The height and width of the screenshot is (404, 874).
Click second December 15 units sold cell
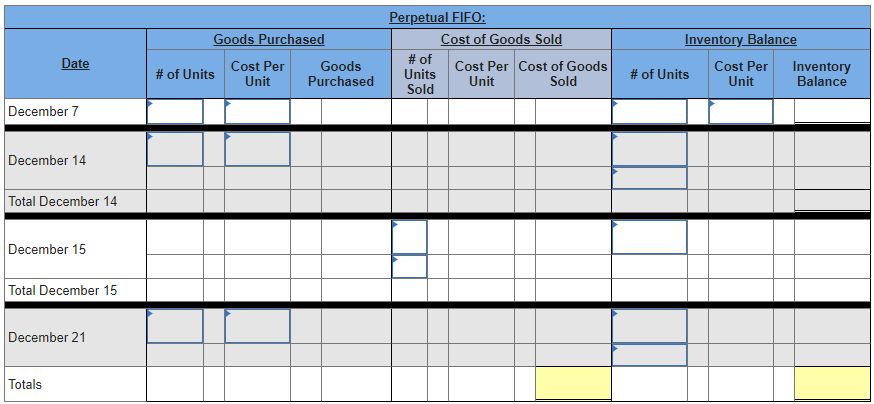(409, 266)
